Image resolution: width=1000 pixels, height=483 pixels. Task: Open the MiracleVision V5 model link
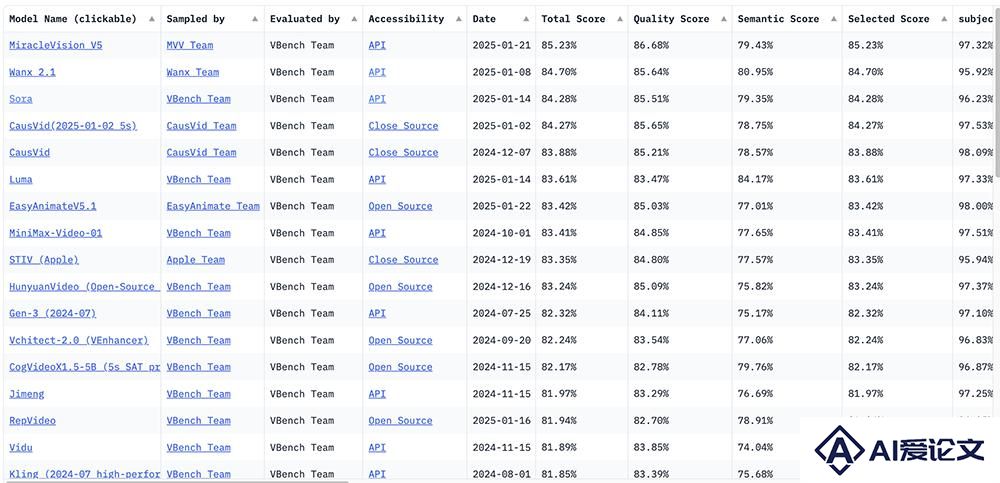pos(55,45)
